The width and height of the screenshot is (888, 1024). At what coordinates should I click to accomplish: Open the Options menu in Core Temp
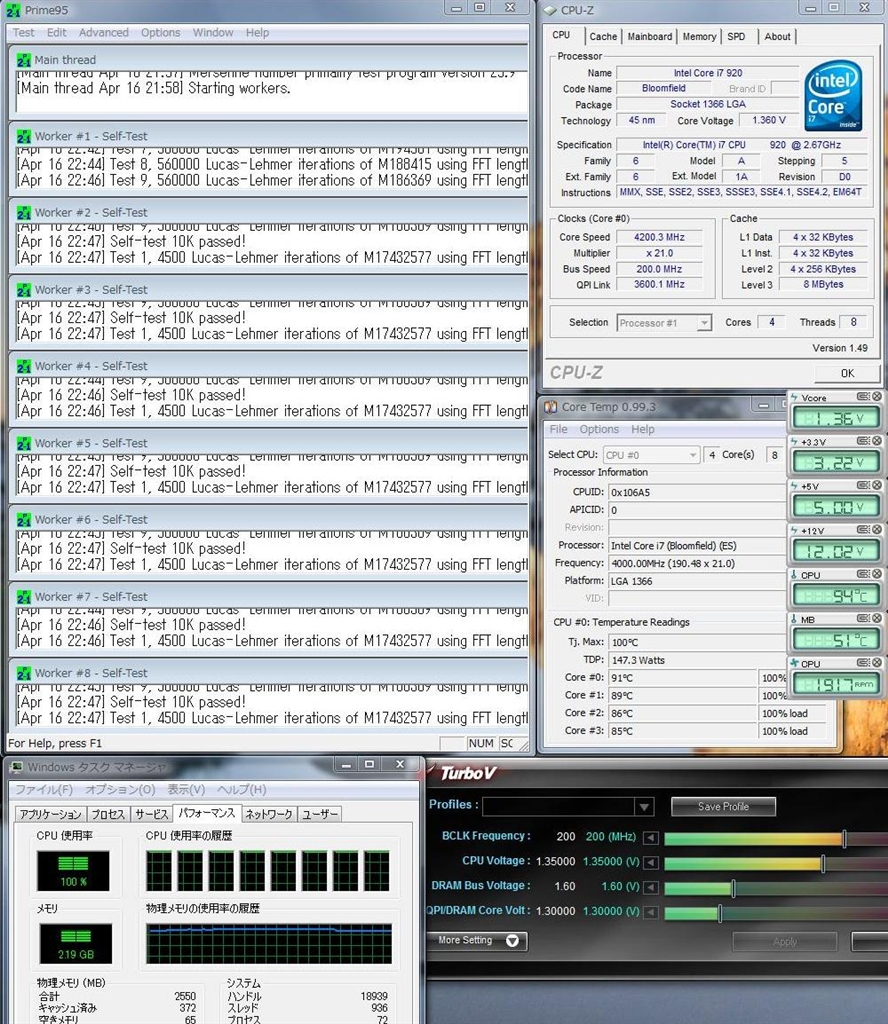point(599,430)
